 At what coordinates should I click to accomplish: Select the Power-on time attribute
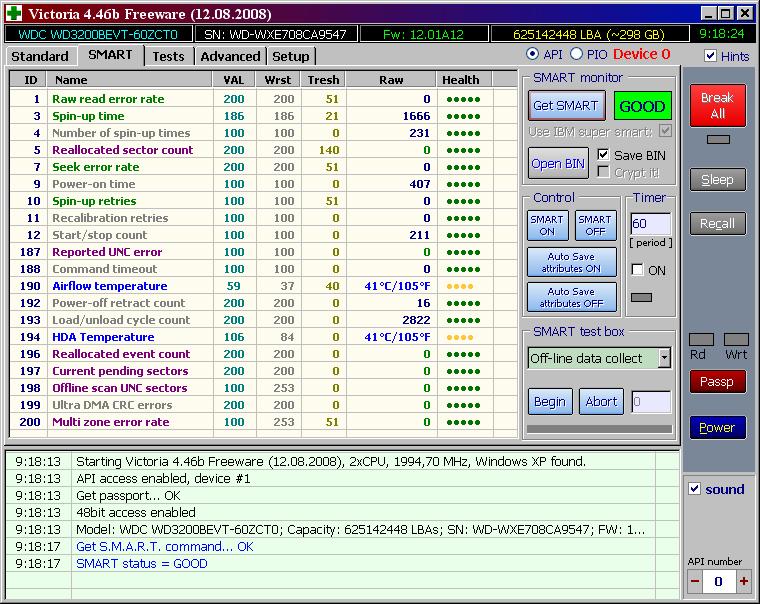tap(263, 184)
